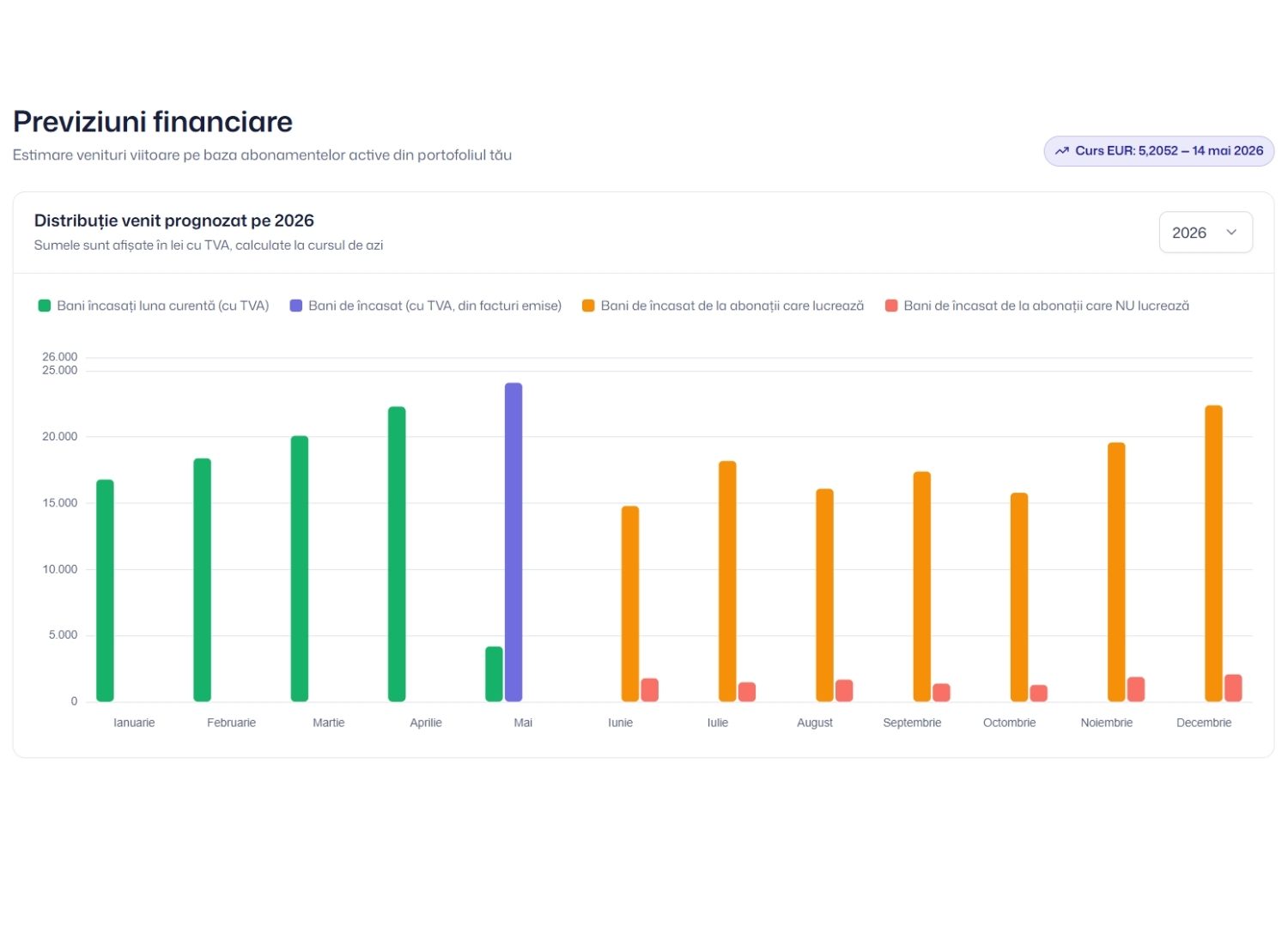
Task: Click the red Decembrie bar
Action: (x=1233, y=688)
